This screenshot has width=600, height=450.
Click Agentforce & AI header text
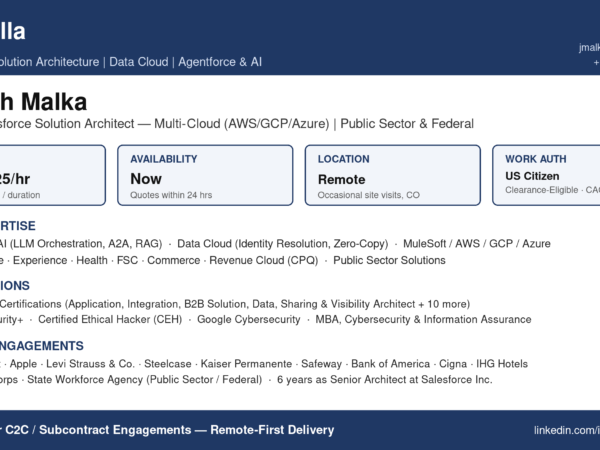pos(220,62)
